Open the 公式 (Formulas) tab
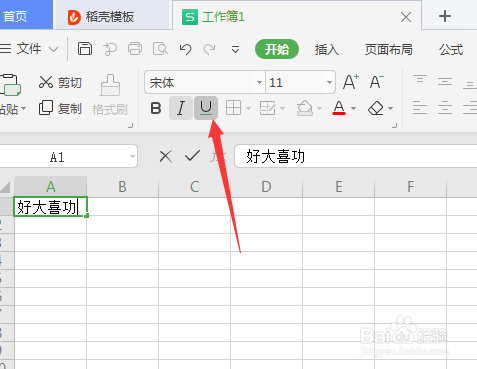 451,50
